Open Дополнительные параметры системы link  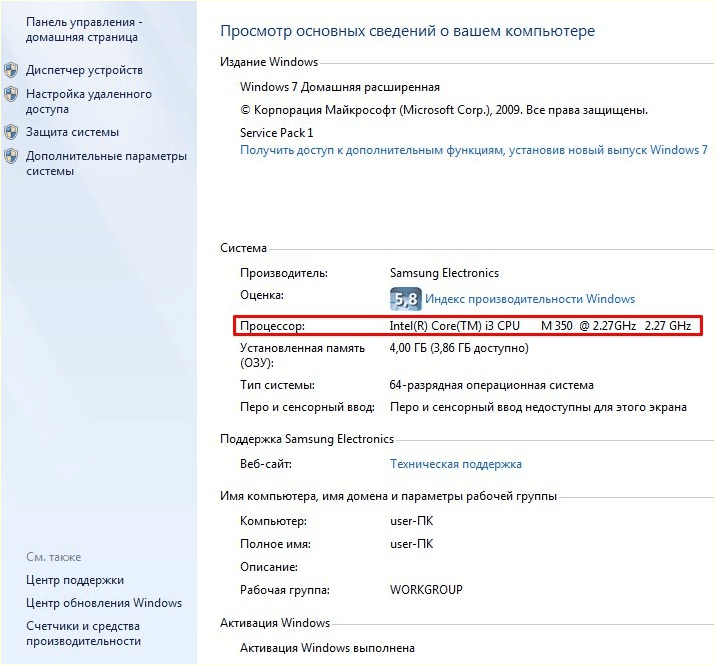(106, 163)
